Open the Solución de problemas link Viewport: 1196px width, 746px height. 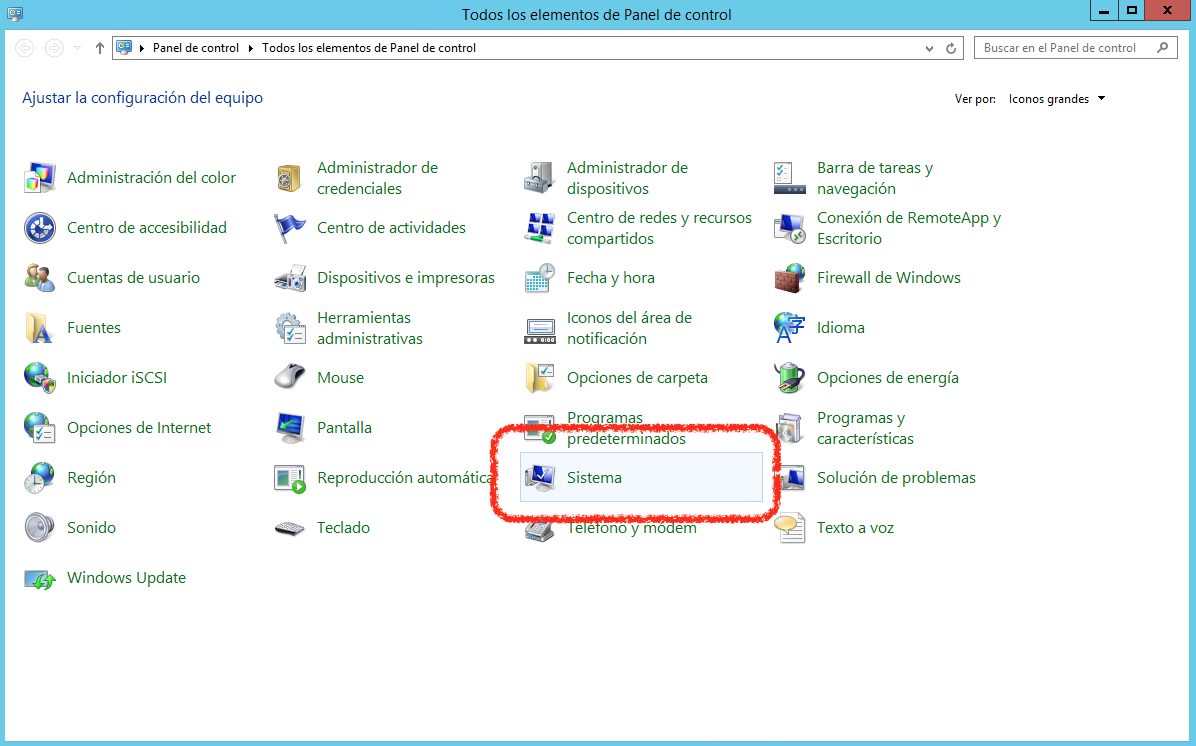[x=896, y=478]
